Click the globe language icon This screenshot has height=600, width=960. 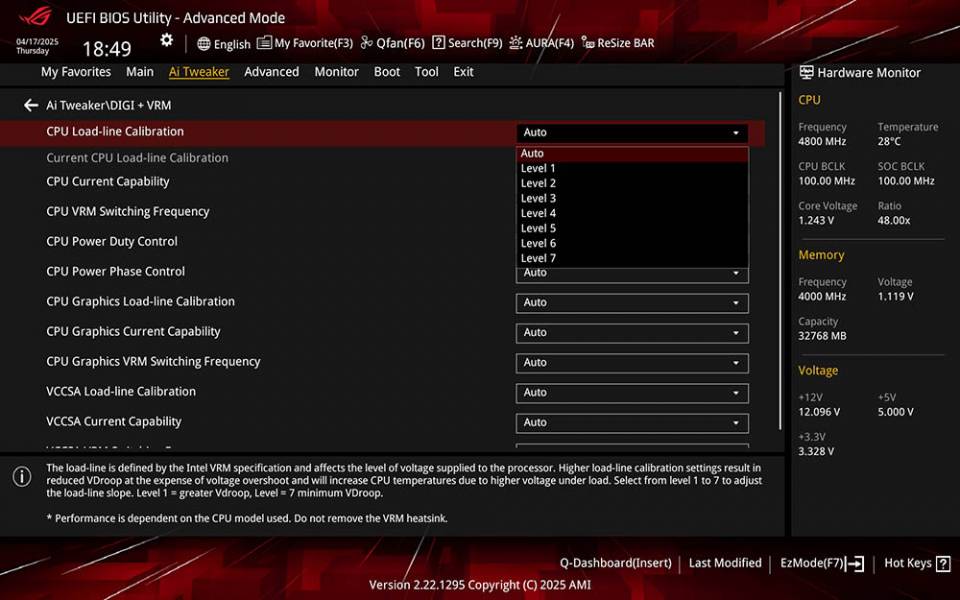tap(204, 43)
